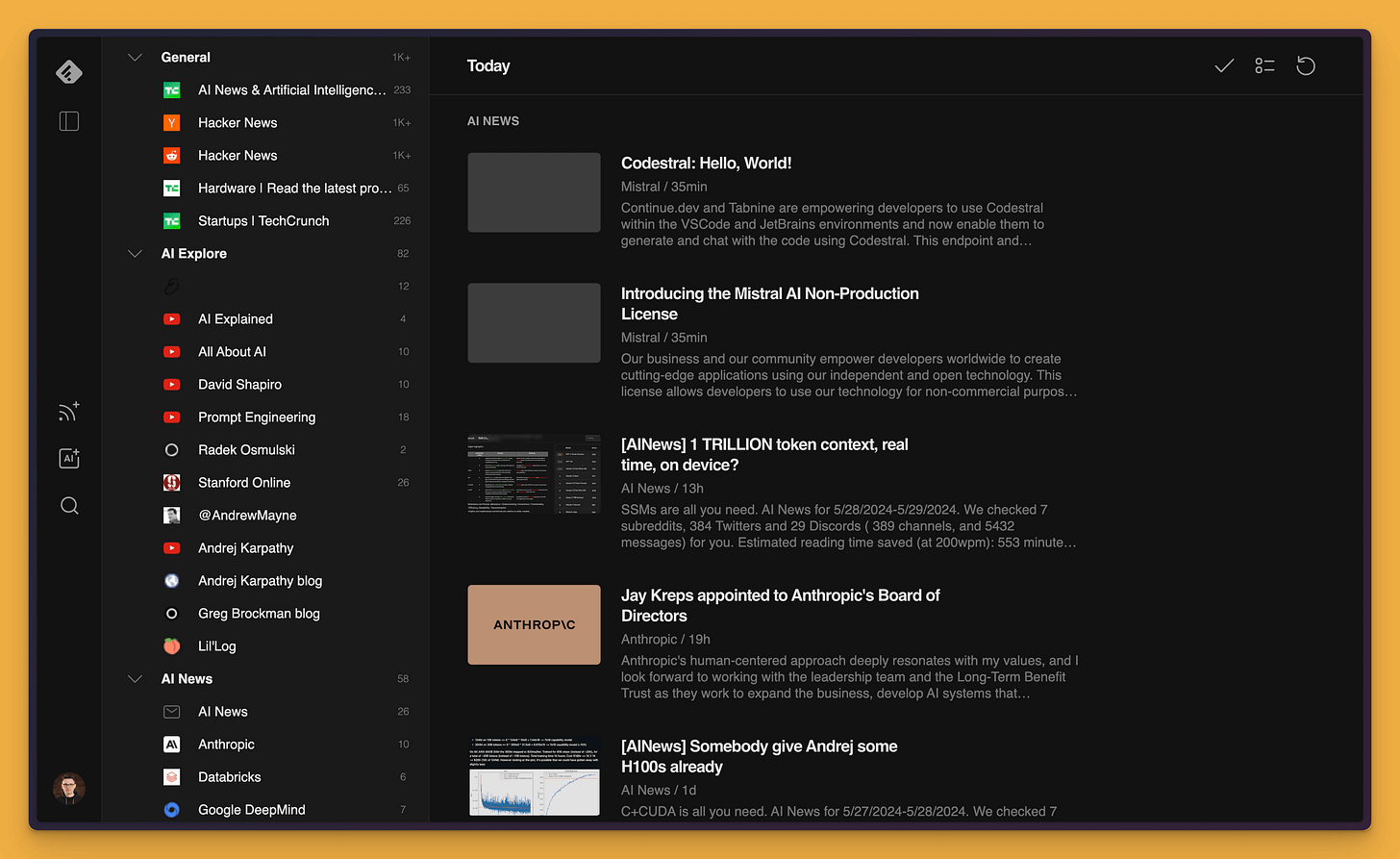Screen dimensions: 1400x859
Task: Collapse the General folder chevron
Action: click(x=135, y=58)
